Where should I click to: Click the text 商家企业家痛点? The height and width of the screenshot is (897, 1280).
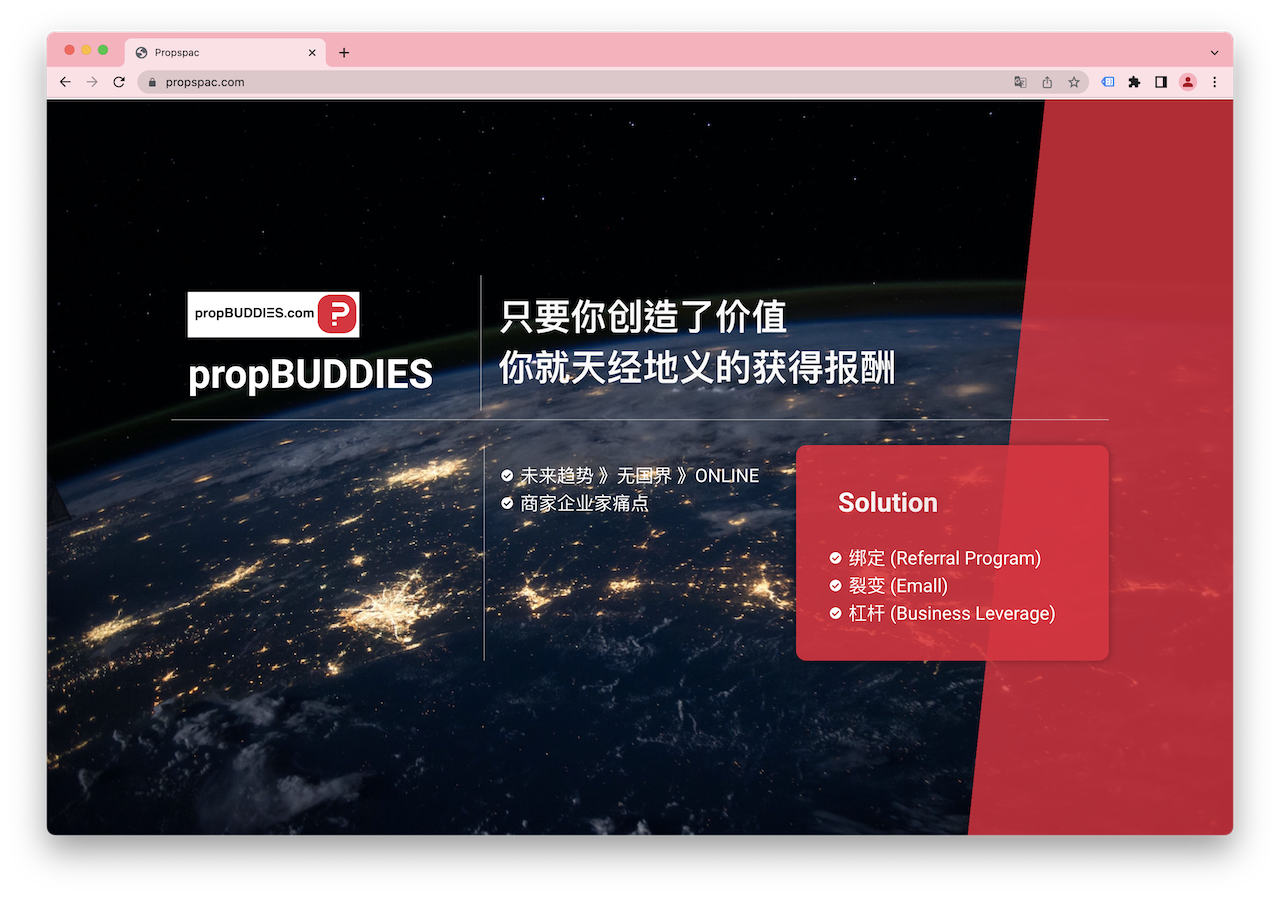point(584,503)
